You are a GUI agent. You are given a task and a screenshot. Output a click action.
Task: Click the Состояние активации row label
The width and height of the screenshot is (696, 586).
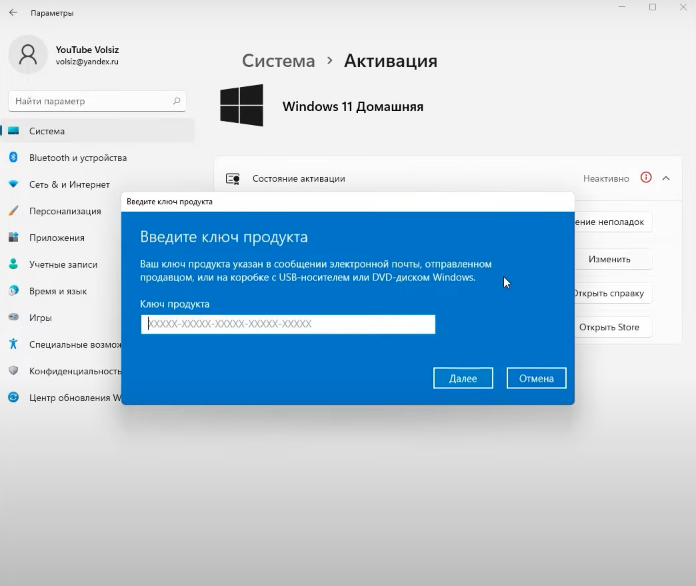(x=299, y=178)
